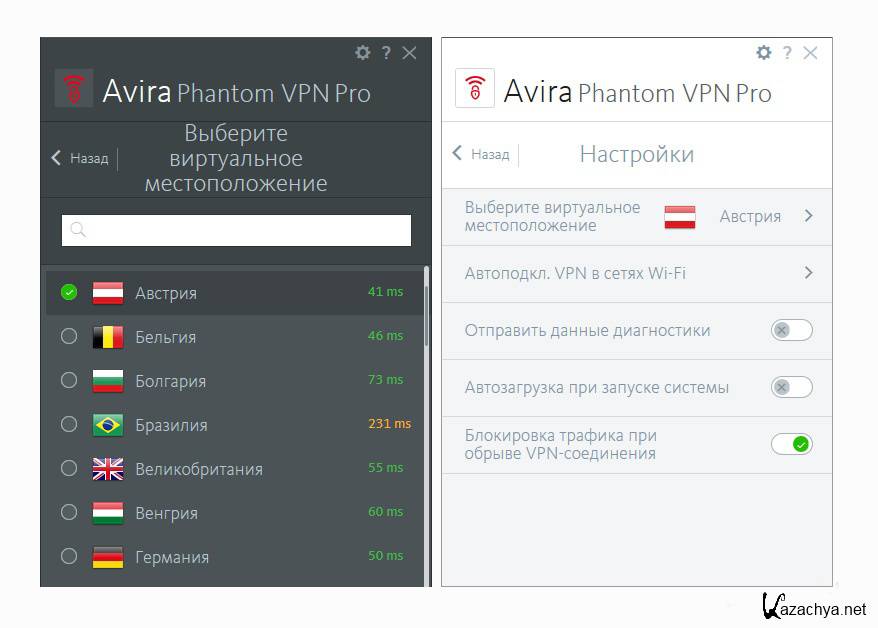Click help question mark in white window
The height and width of the screenshot is (628, 878).
point(787,53)
